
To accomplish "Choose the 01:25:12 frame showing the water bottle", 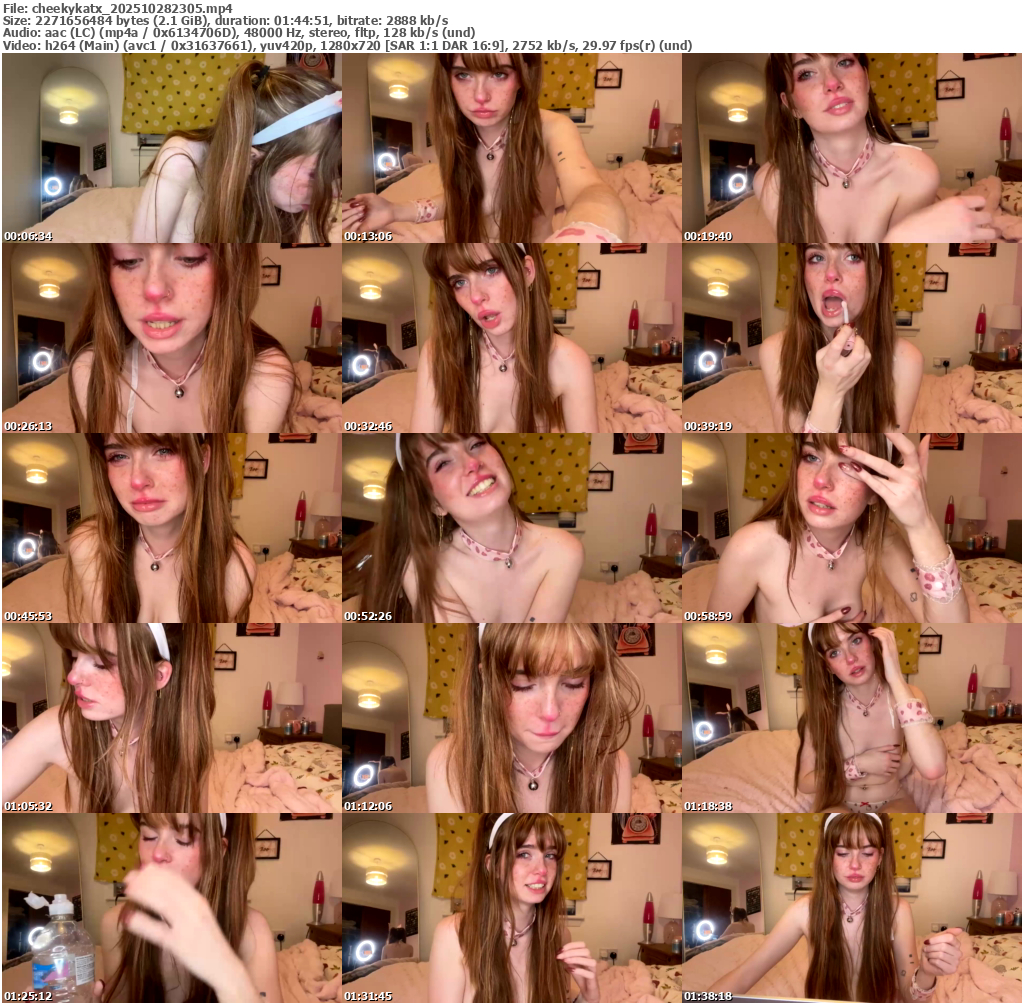I will [172, 908].
